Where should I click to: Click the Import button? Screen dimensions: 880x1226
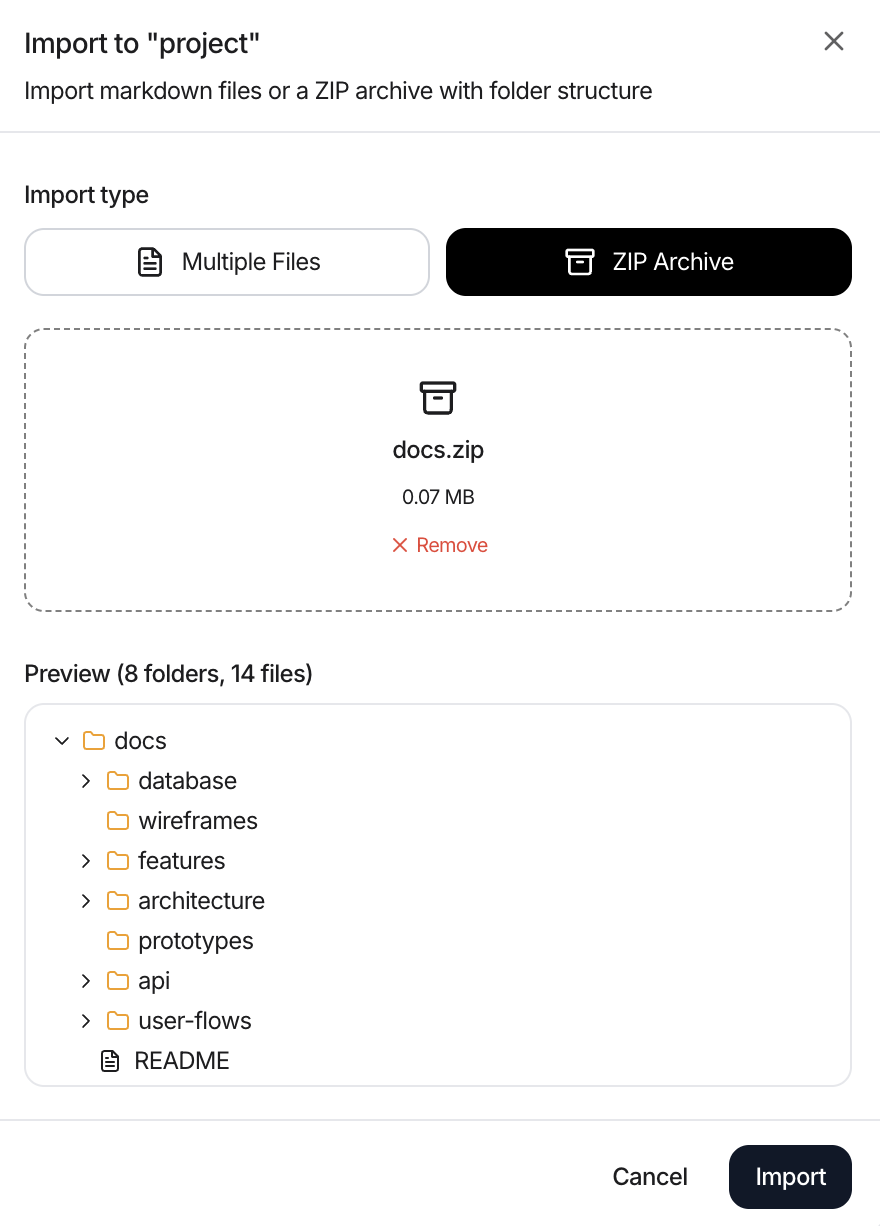click(790, 1176)
